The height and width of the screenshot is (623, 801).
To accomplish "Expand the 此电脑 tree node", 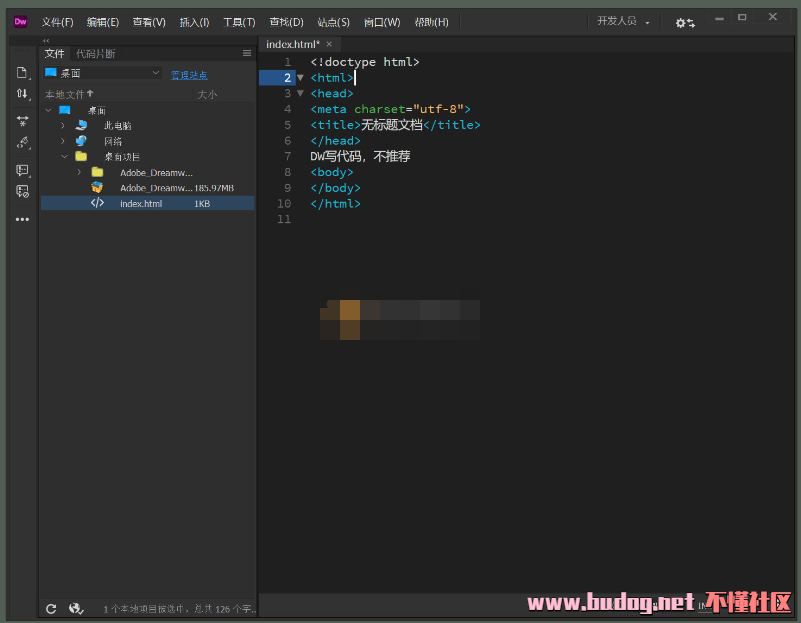I will point(63,126).
